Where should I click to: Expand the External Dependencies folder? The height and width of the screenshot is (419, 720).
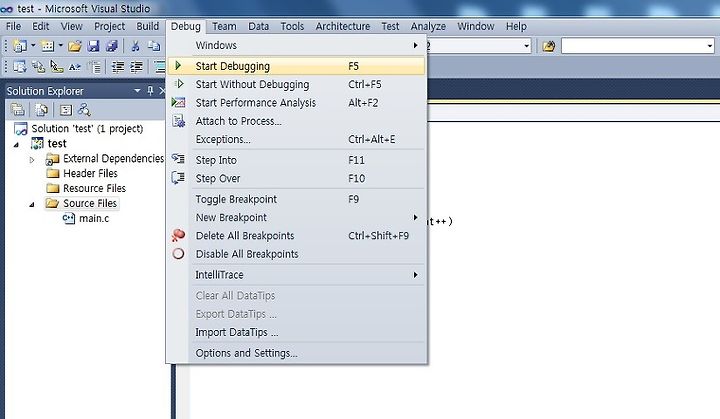pos(32,160)
